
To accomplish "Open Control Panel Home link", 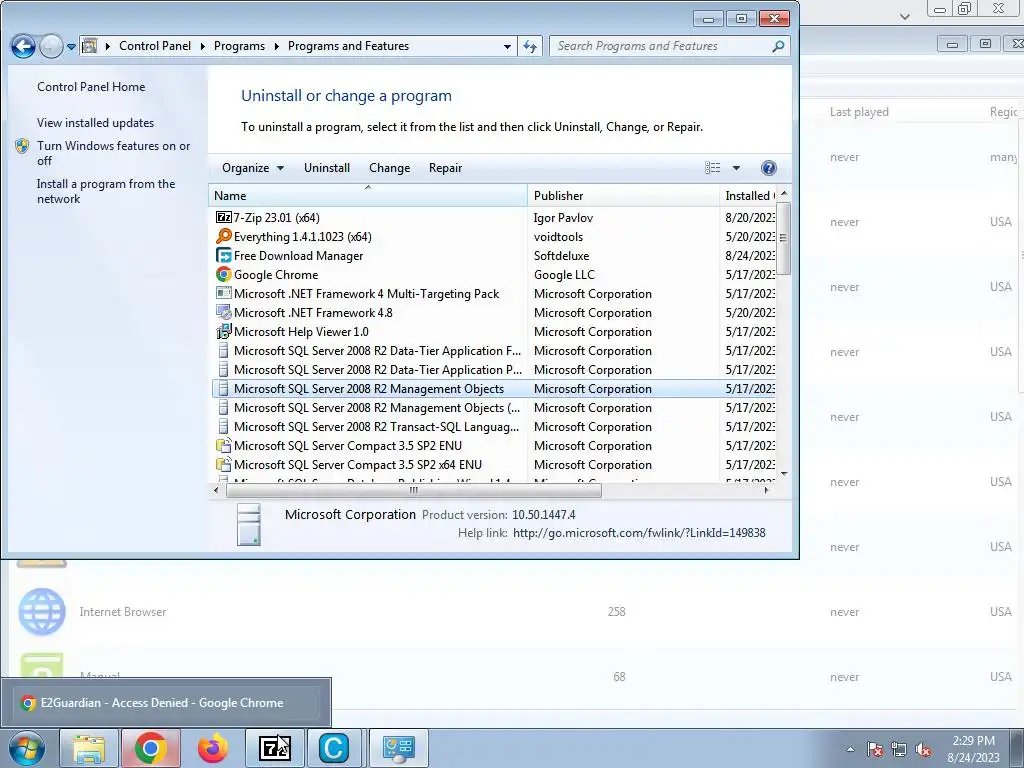I will tap(91, 87).
